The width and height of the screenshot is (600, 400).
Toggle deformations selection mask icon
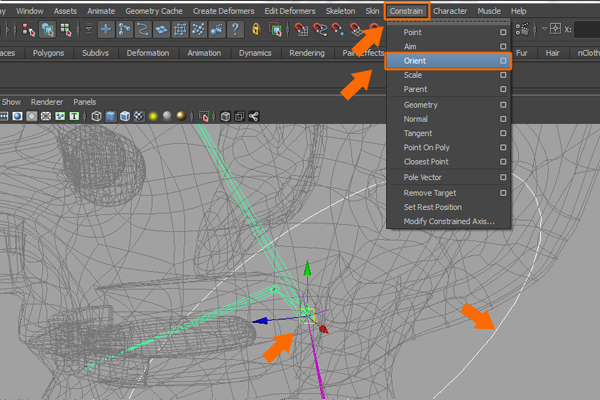180,29
